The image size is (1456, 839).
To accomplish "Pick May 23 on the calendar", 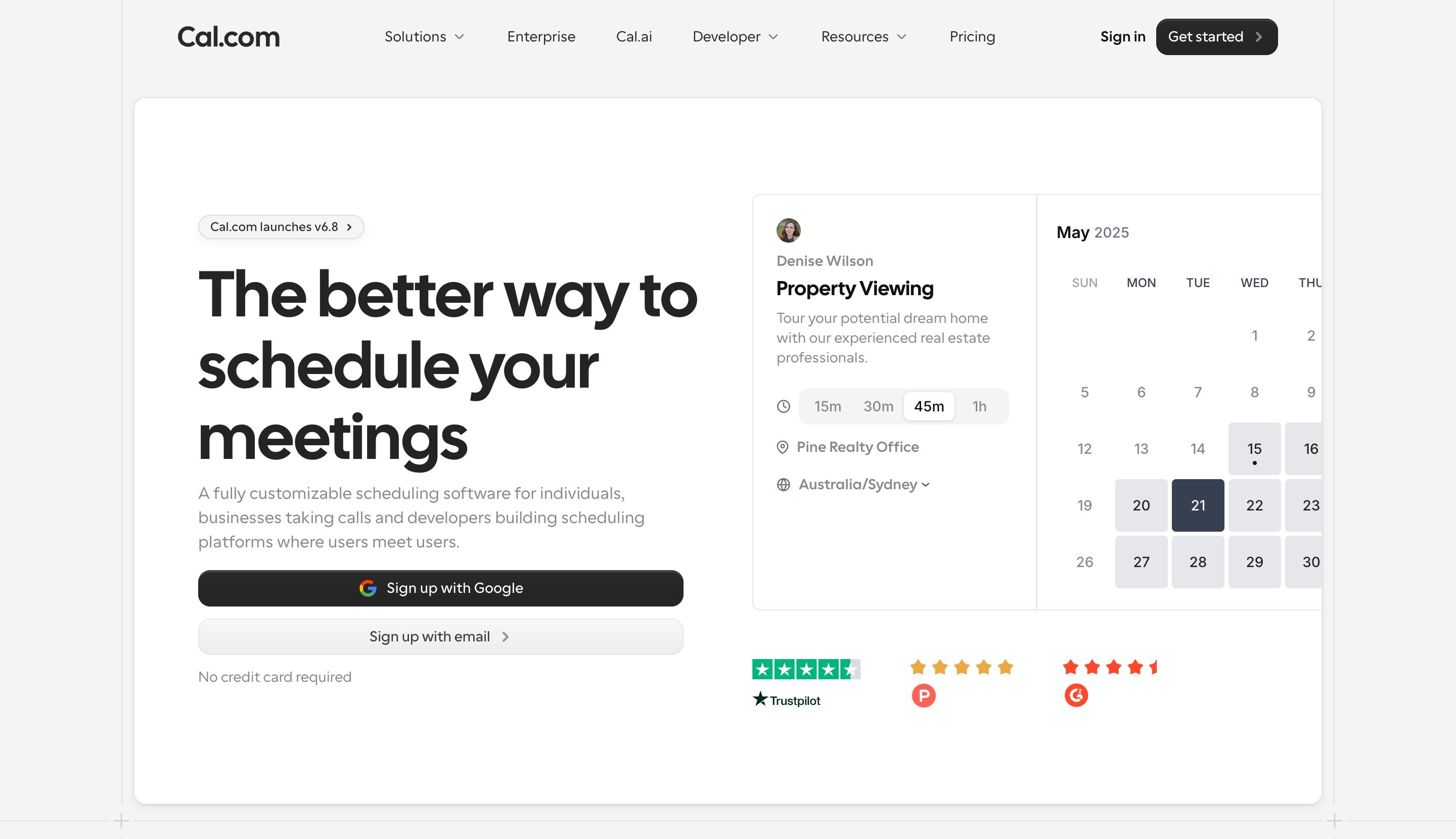I will pyautogui.click(x=1304, y=505).
